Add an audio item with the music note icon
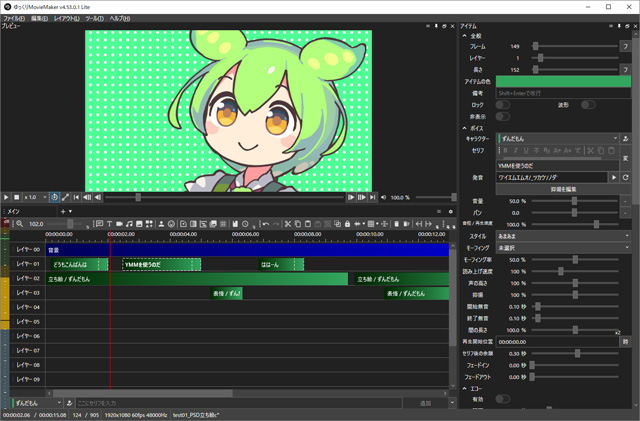This screenshot has width=640, height=421. (x=129, y=224)
